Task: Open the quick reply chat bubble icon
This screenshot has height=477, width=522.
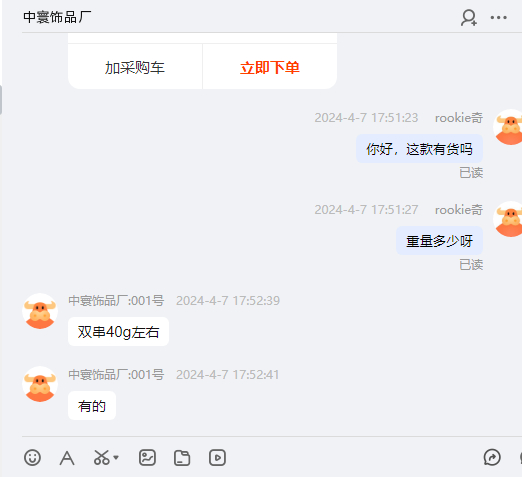Action: tap(492, 457)
